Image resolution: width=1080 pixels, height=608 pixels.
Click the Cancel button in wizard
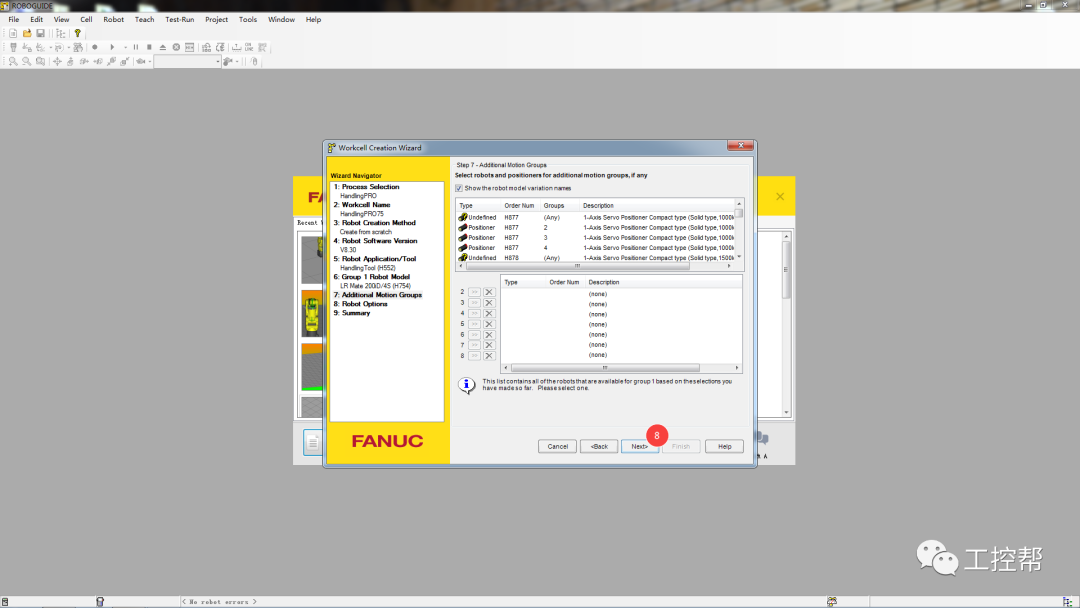click(x=557, y=446)
